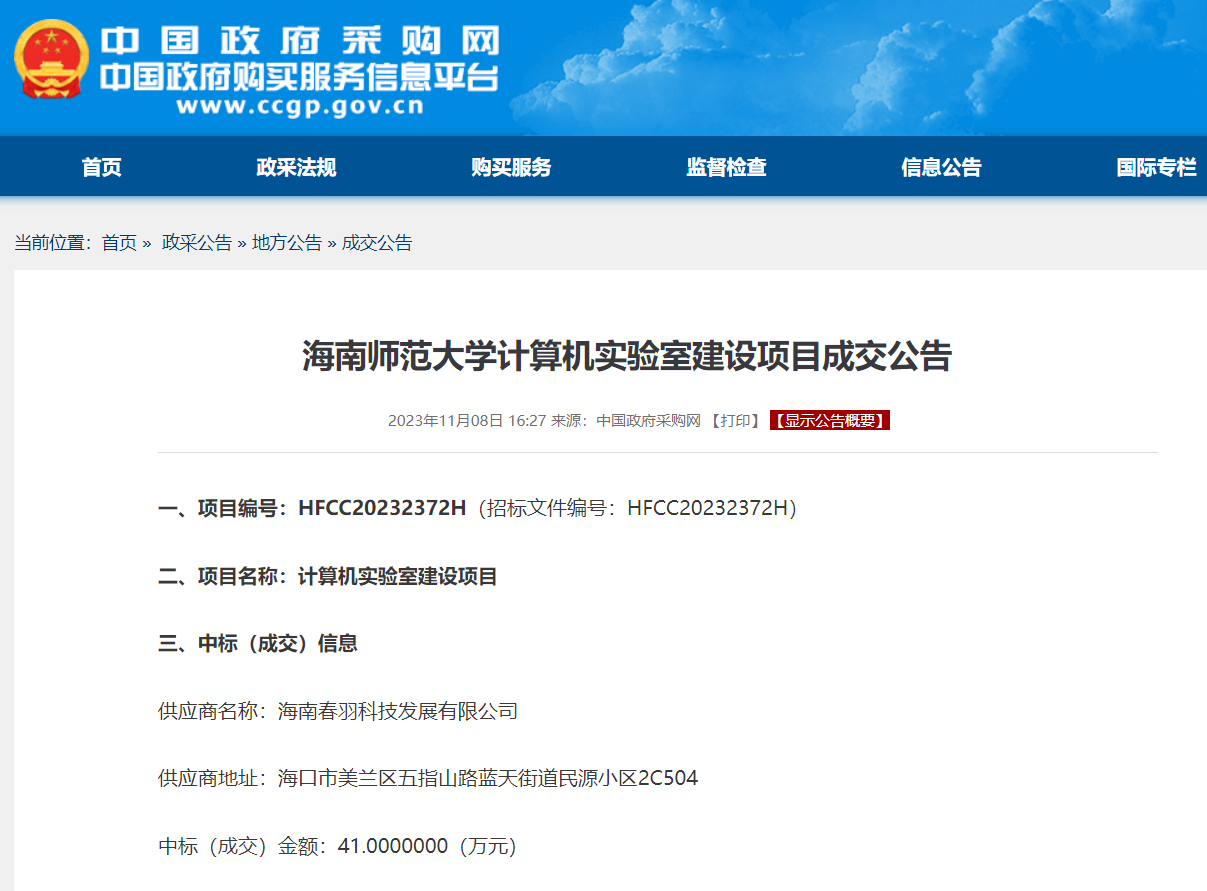Viewport: 1207px width, 891px height.
Task: Click the bid amount 41.0000000（万元）
Action: [x=427, y=847]
